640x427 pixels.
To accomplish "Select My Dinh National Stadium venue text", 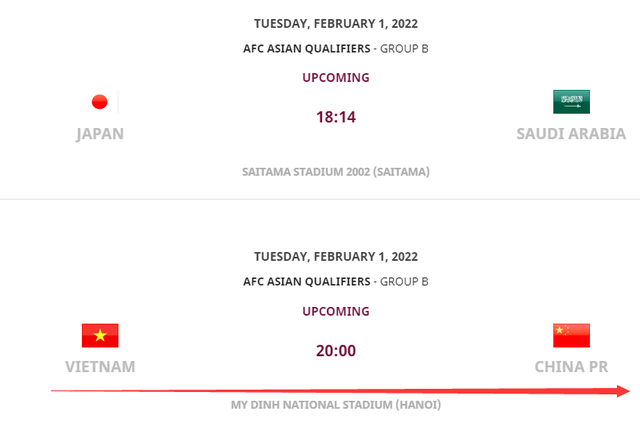I will (336, 406).
